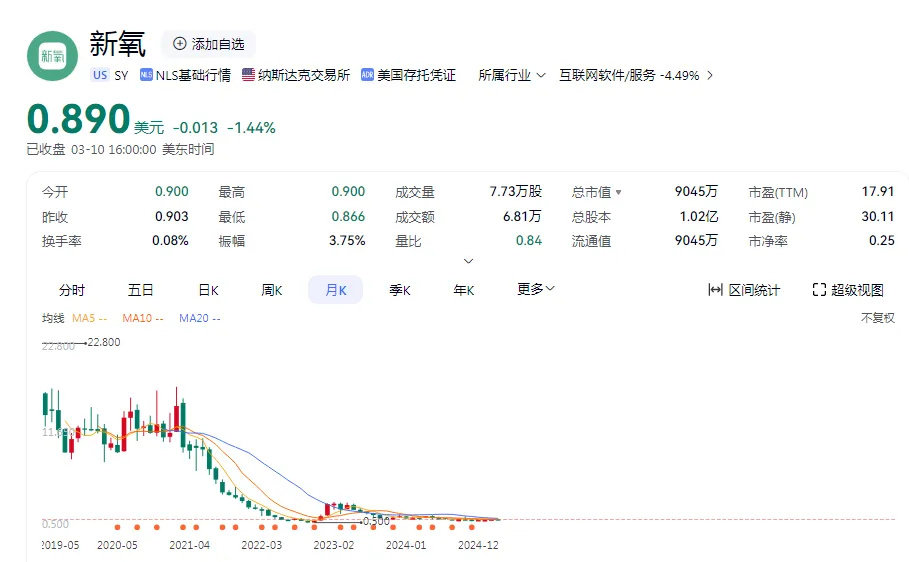This screenshot has width=909, height=562.
Task: Click the 流通值 value 9045万
Action: coord(696,240)
